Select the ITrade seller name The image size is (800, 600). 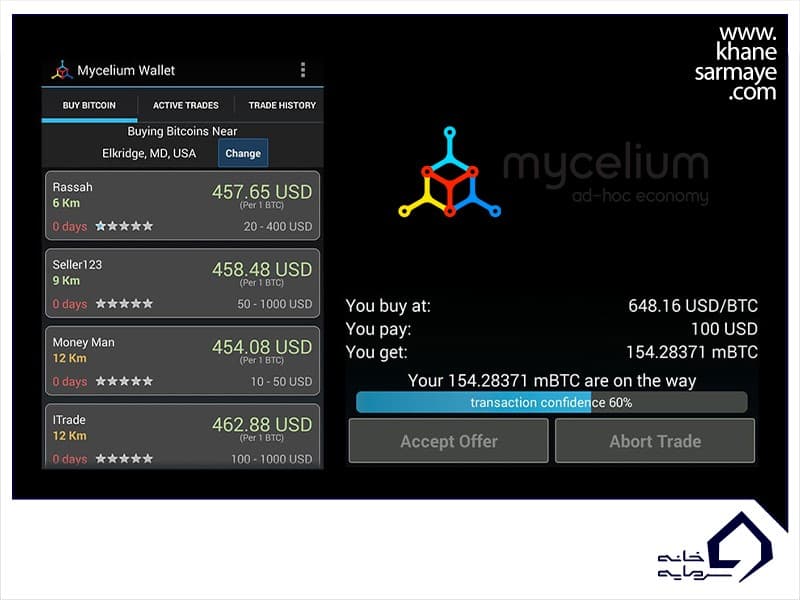(x=69, y=420)
